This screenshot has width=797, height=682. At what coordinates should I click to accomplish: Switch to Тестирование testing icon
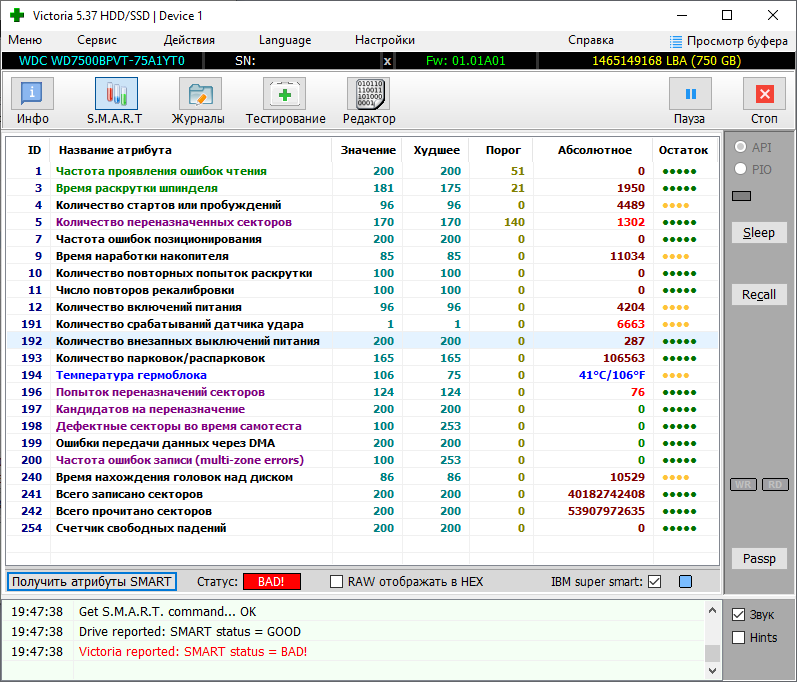pyautogui.click(x=284, y=94)
